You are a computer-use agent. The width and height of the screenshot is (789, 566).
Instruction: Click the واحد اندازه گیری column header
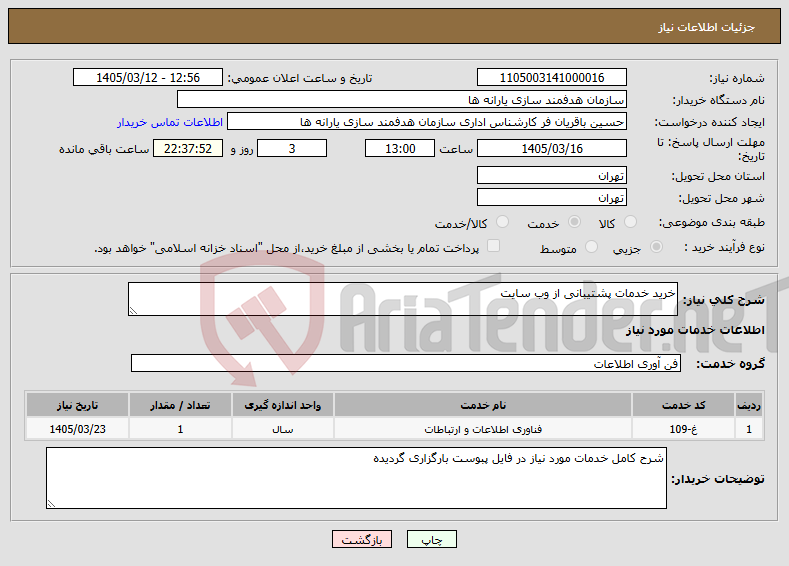(282, 405)
